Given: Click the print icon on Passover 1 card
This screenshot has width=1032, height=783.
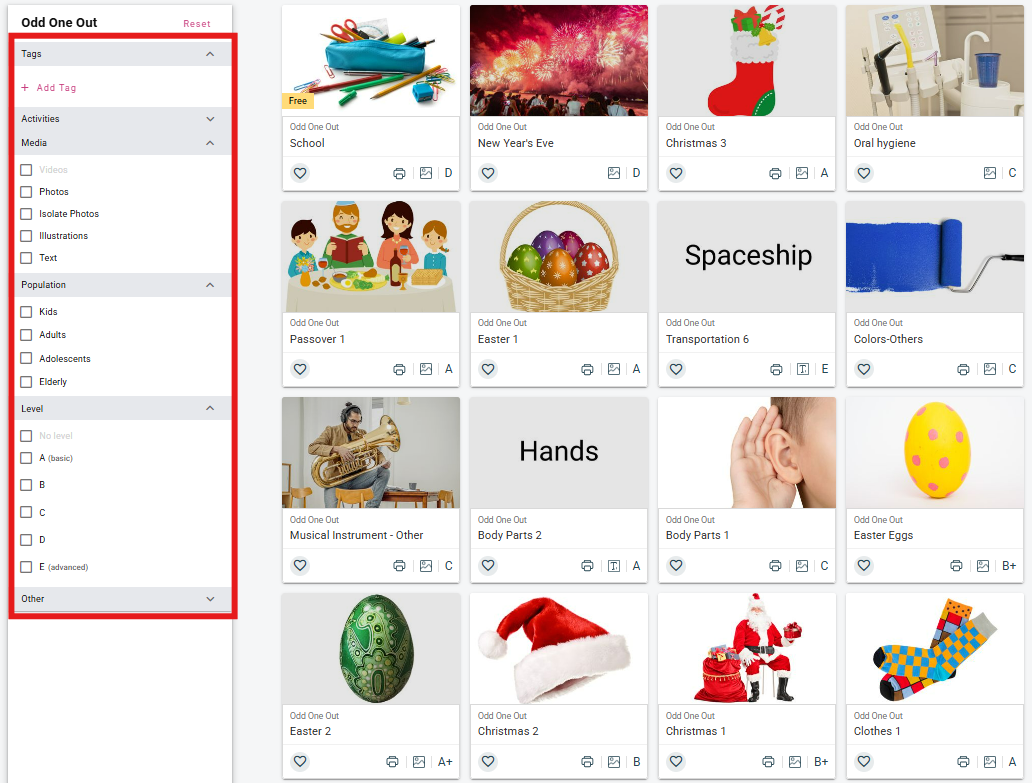Looking at the screenshot, I should pos(399,369).
